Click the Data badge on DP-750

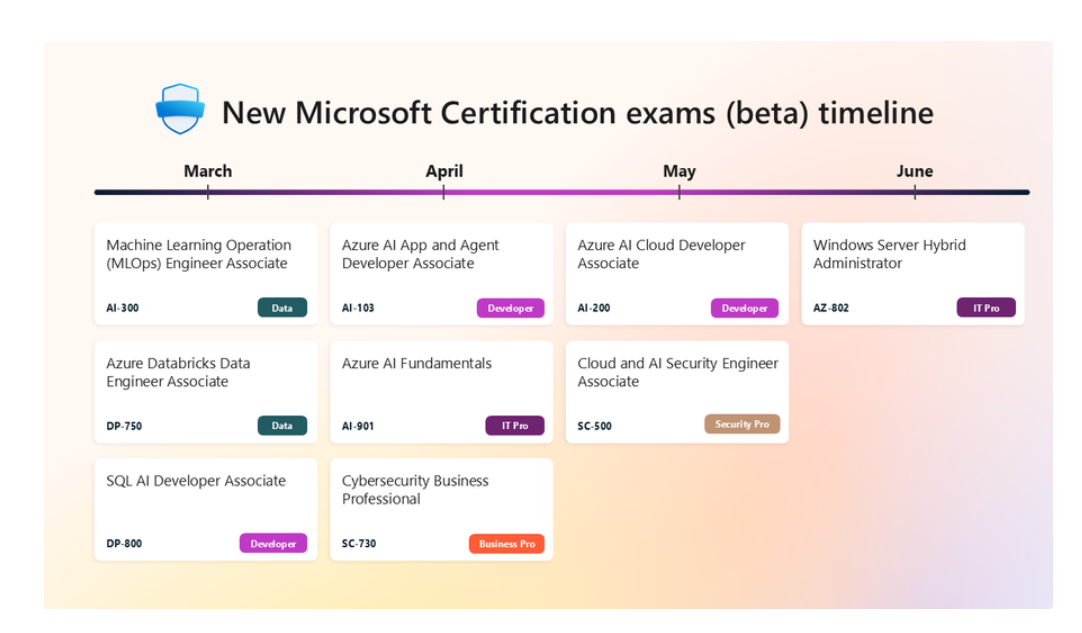pyautogui.click(x=282, y=426)
